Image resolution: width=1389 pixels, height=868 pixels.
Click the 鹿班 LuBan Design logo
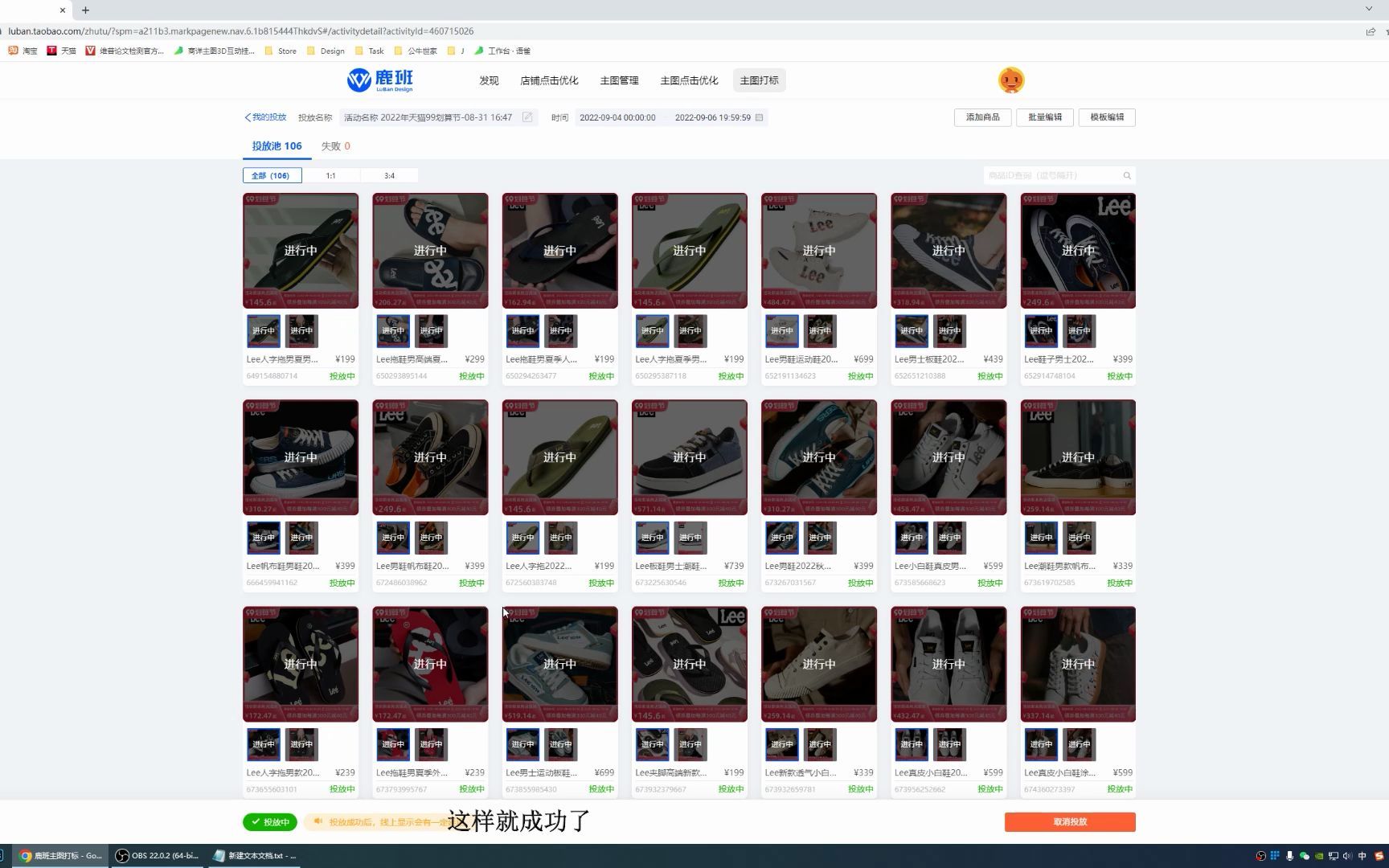[x=380, y=80]
